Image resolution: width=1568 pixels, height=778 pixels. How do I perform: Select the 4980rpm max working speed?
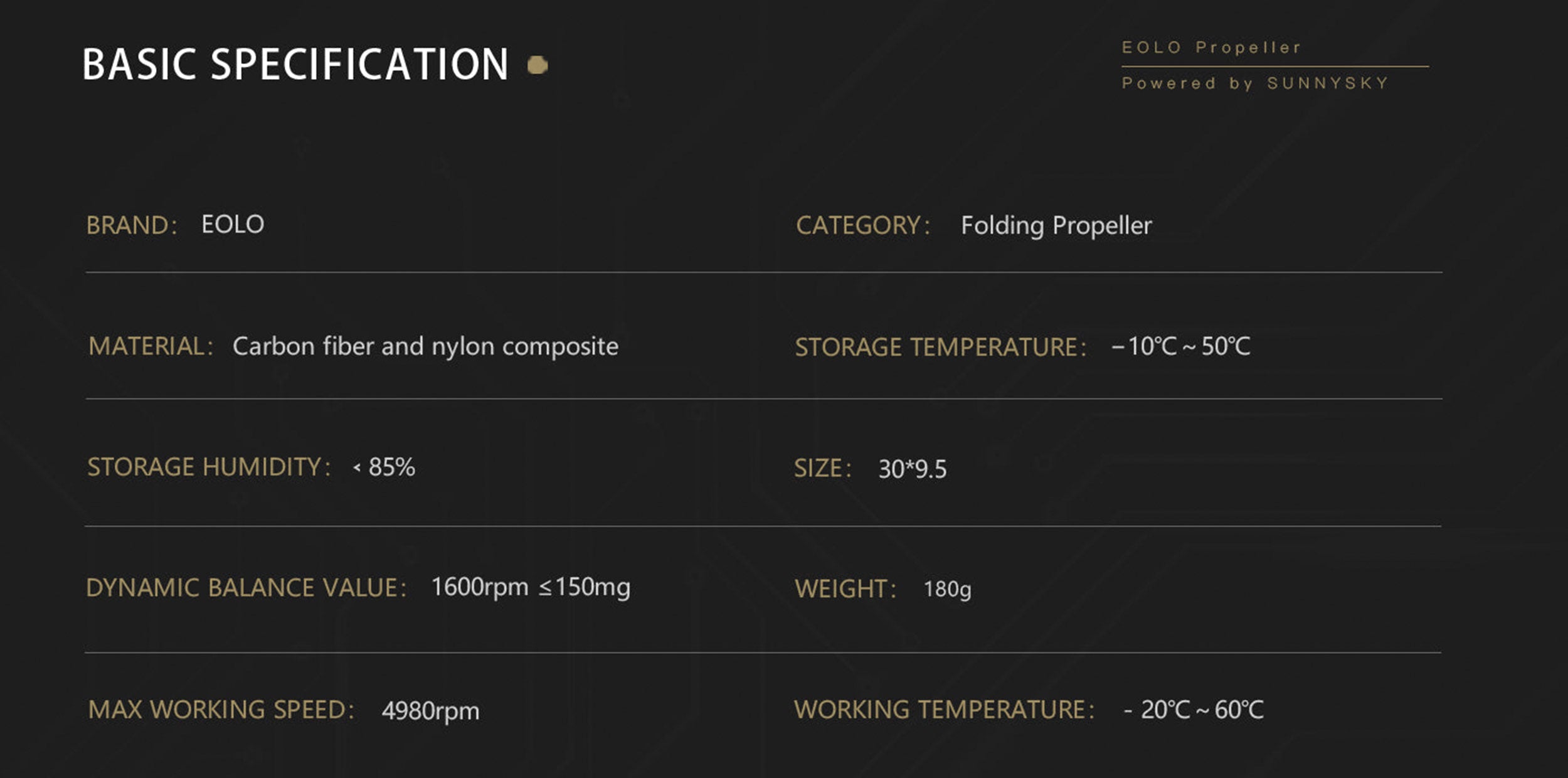coord(430,711)
